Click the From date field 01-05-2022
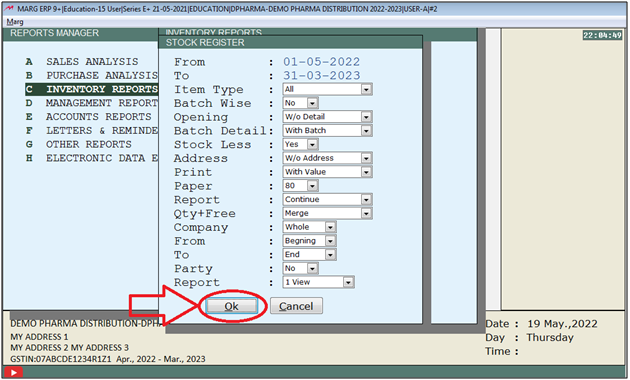The height and width of the screenshot is (380, 630). coord(321,62)
